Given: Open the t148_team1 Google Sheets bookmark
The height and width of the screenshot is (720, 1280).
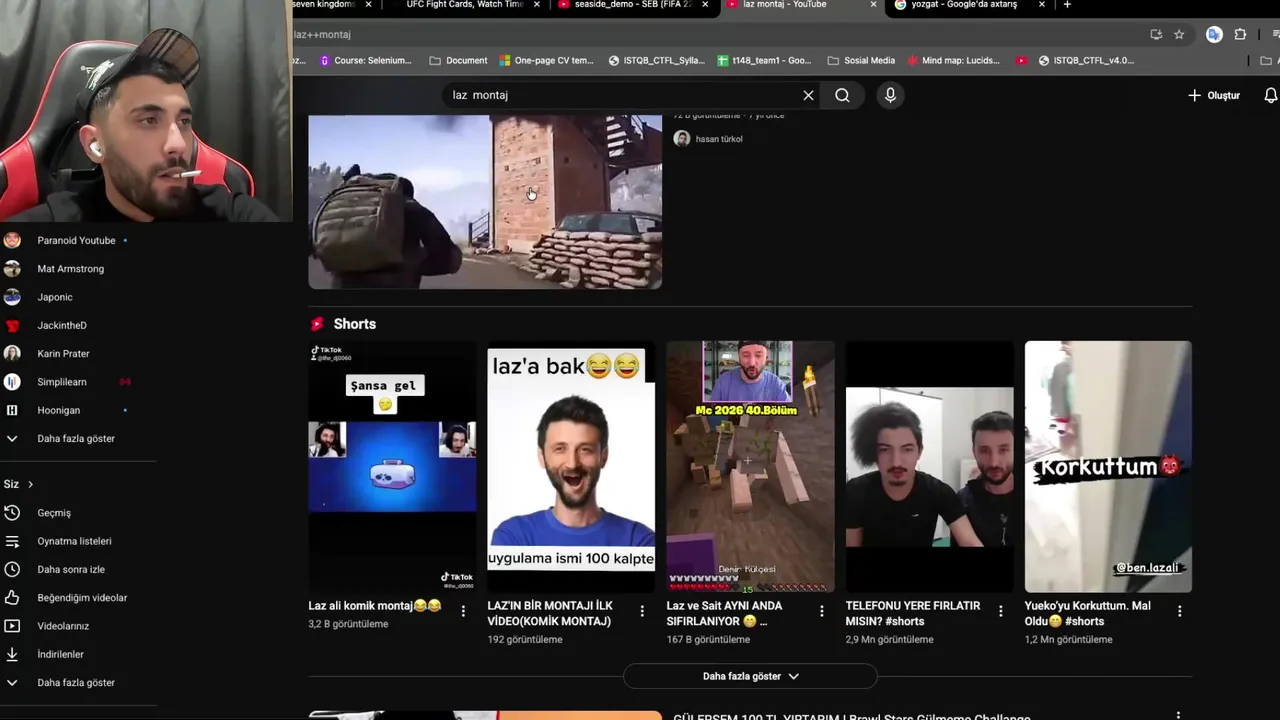Looking at the screenshot, I should (764, 60).
